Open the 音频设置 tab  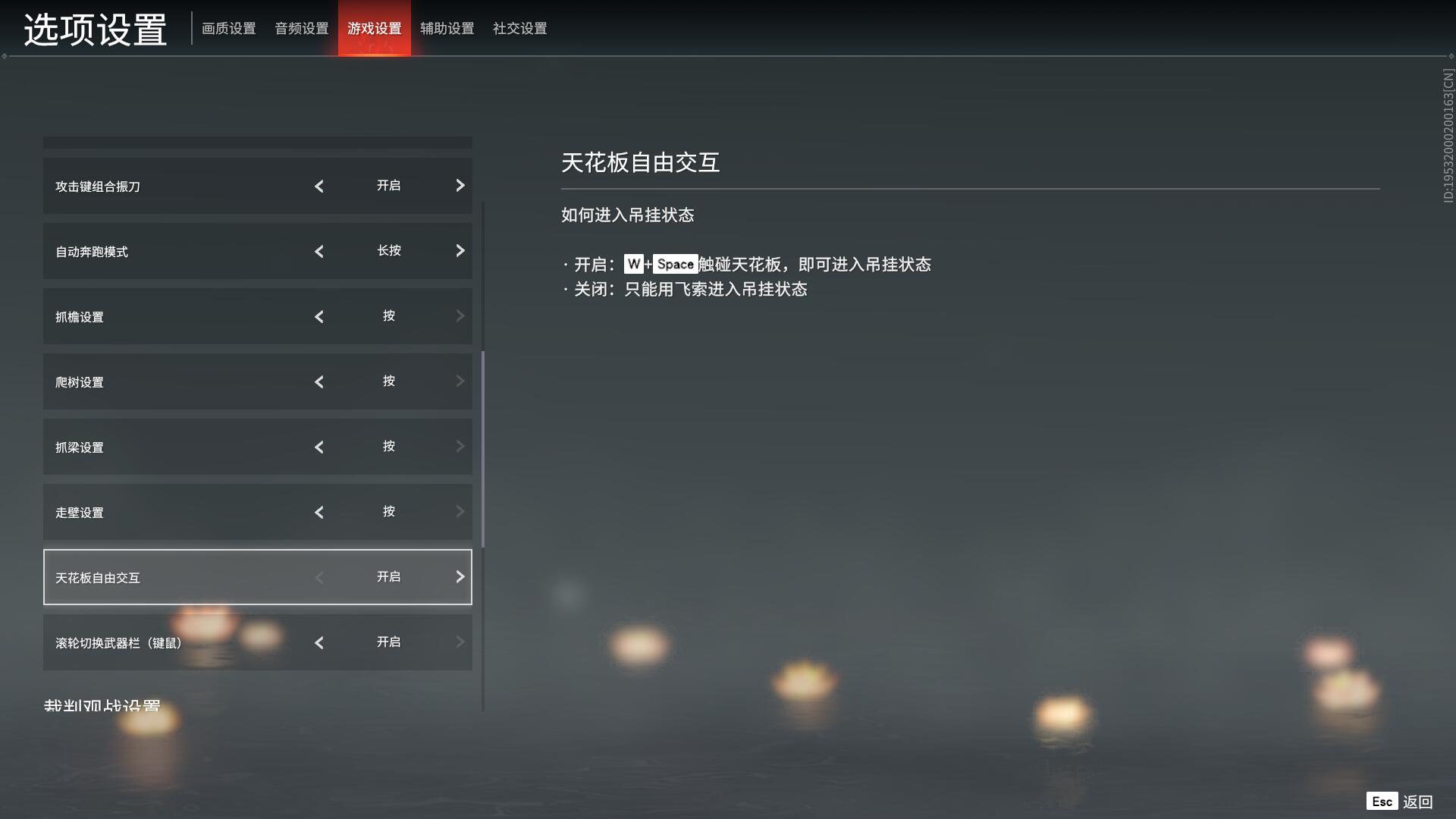tap(302, 29)
